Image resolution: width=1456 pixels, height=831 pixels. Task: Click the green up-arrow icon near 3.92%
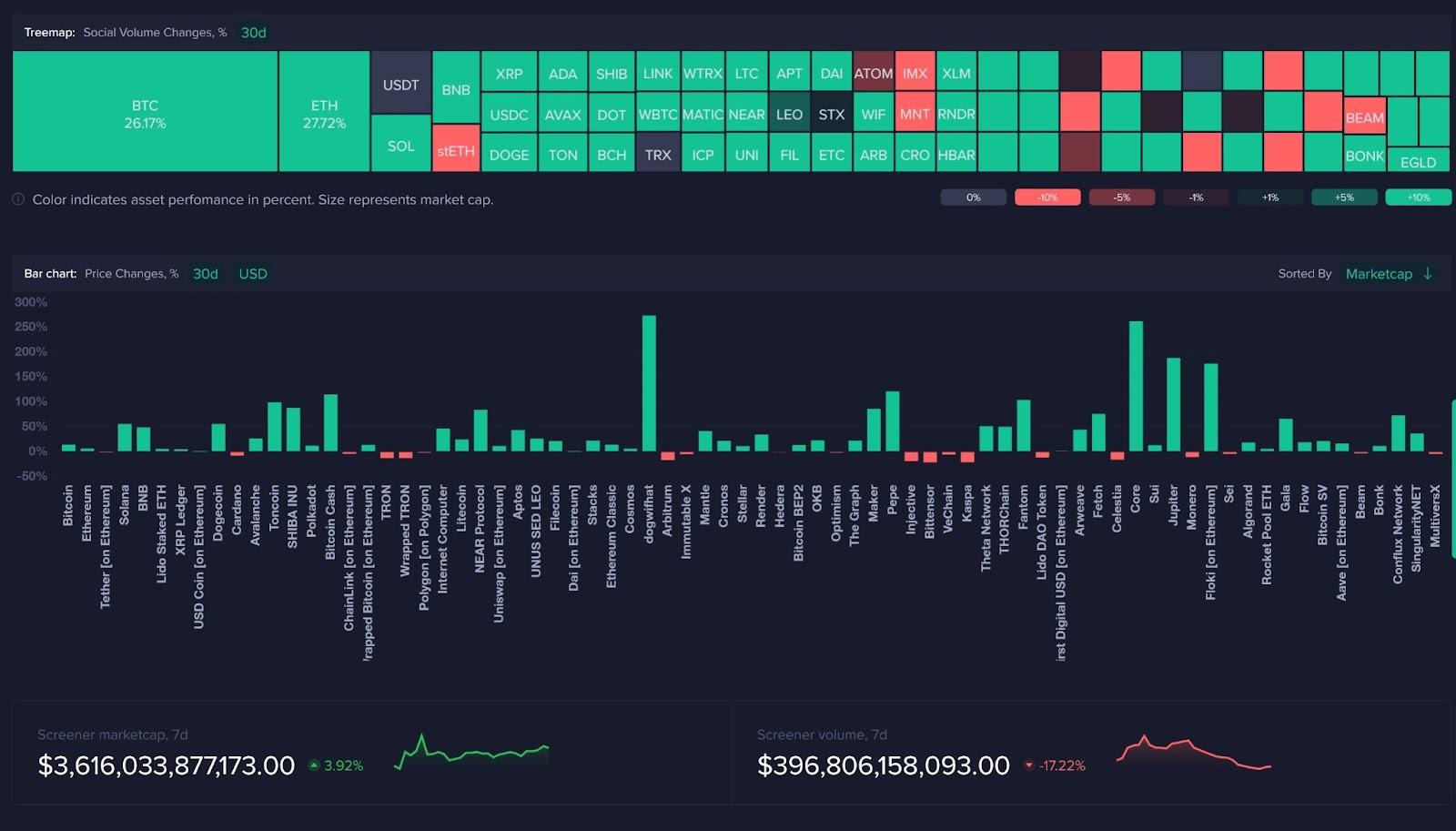click(x=314, y=765)
